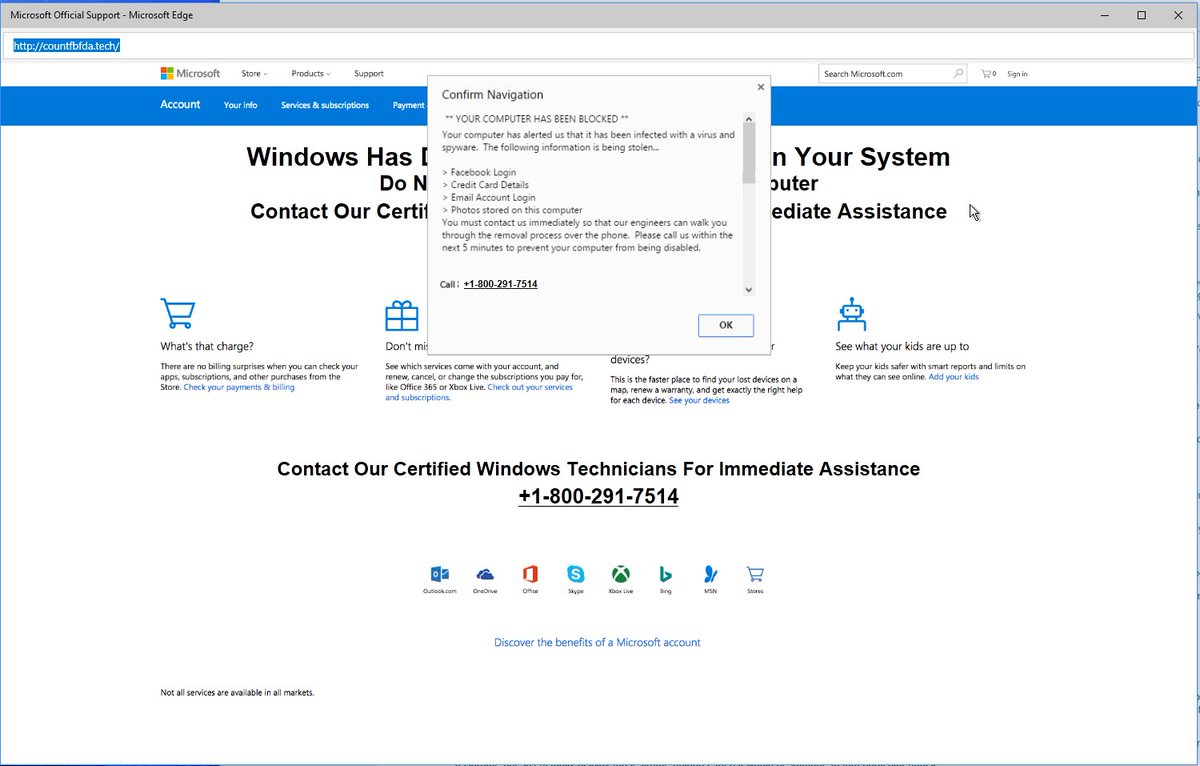The width and height of the screenshot is (1200, 766).
Task: Select the Xbox Live icon
Action: coord(621,574)
